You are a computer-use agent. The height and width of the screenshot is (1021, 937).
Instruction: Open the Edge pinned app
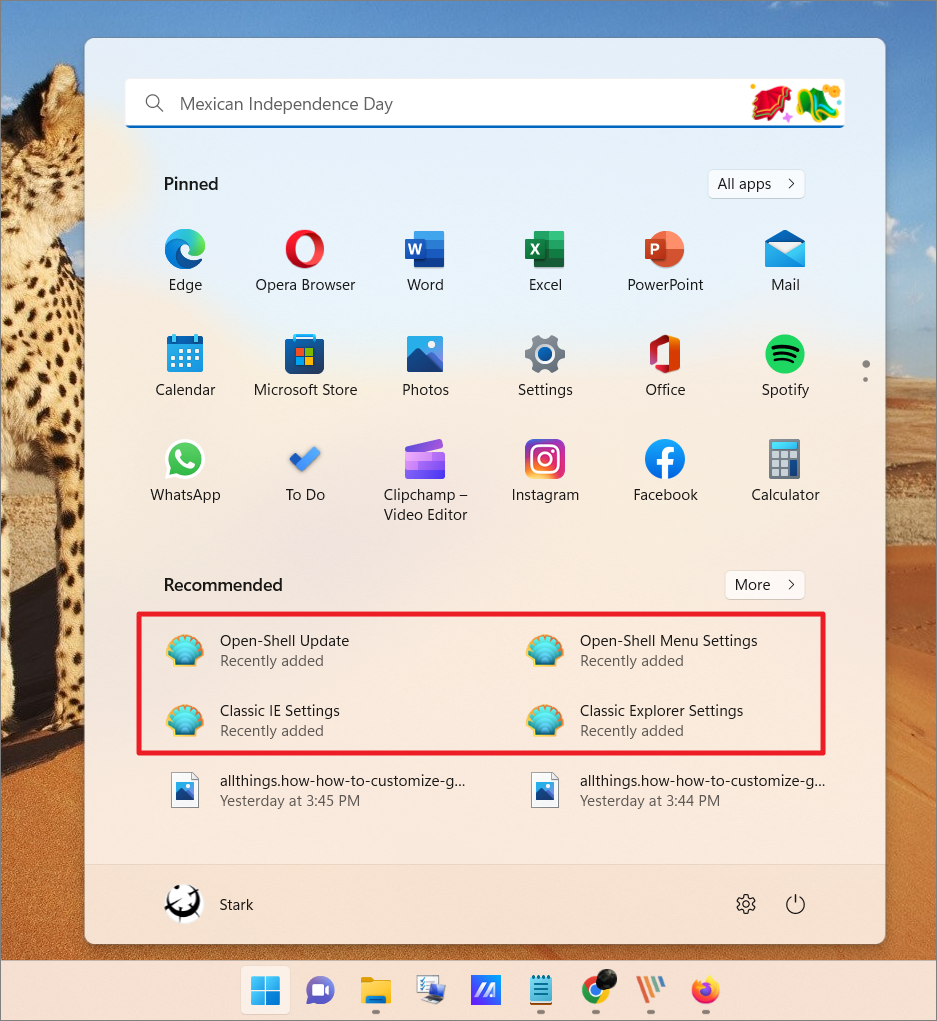tap(185, 261)
